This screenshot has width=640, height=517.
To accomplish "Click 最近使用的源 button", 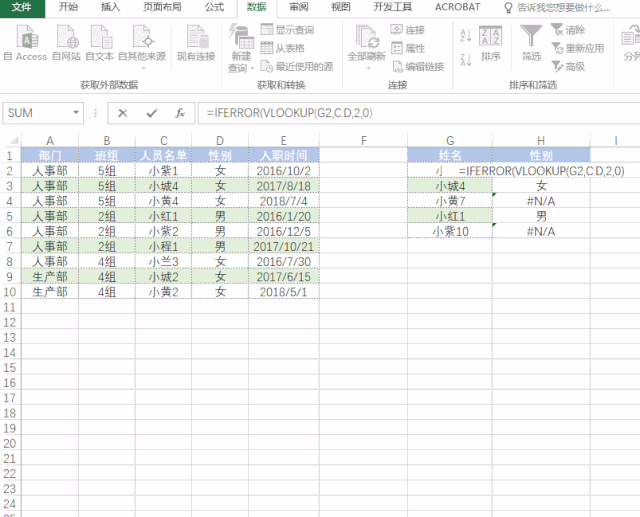I will [297, 67].
